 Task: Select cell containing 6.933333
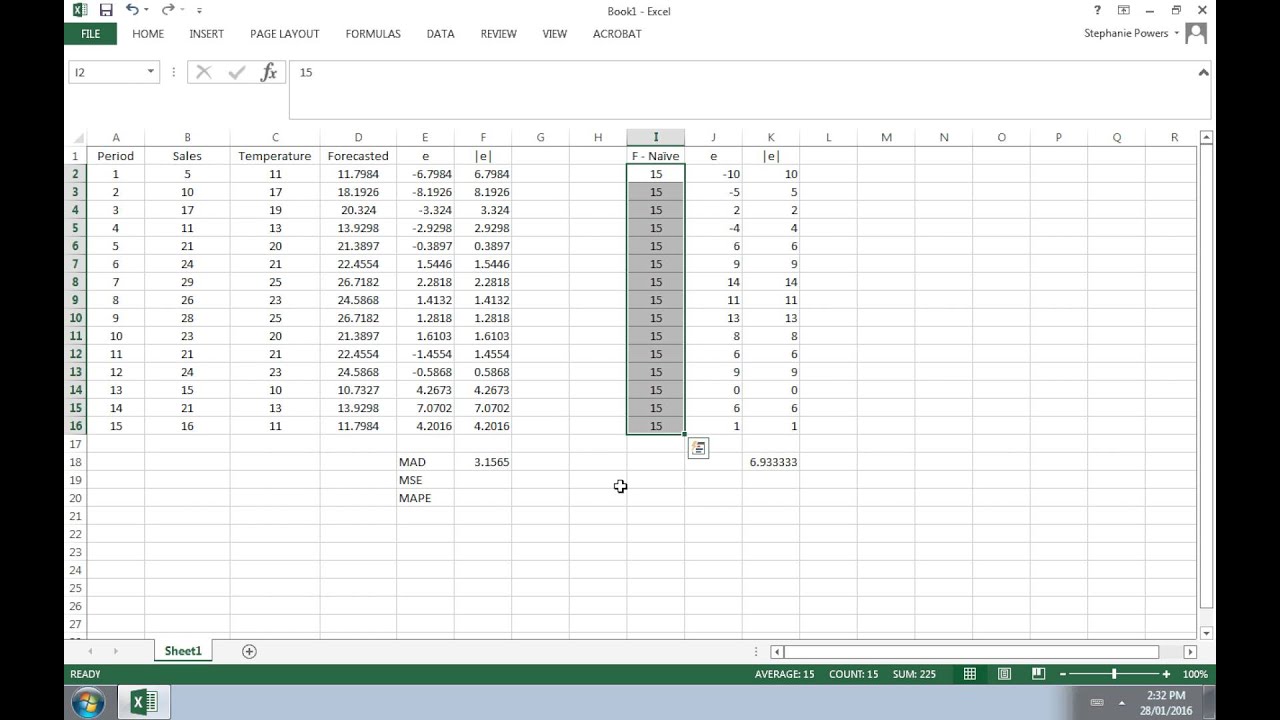click(x=771, y=462)
